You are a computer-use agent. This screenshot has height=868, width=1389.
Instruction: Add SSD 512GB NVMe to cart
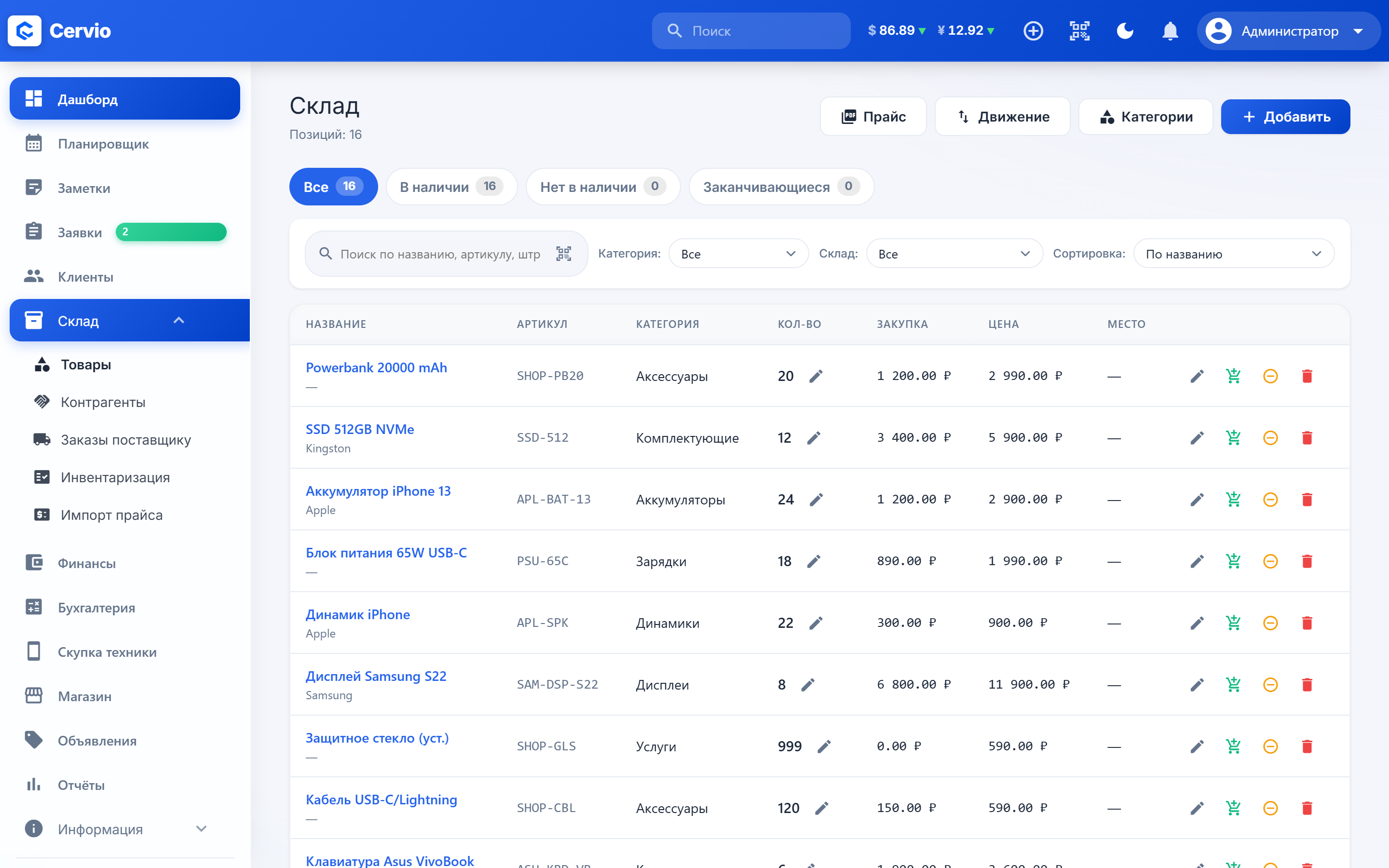pos(1233,438)
